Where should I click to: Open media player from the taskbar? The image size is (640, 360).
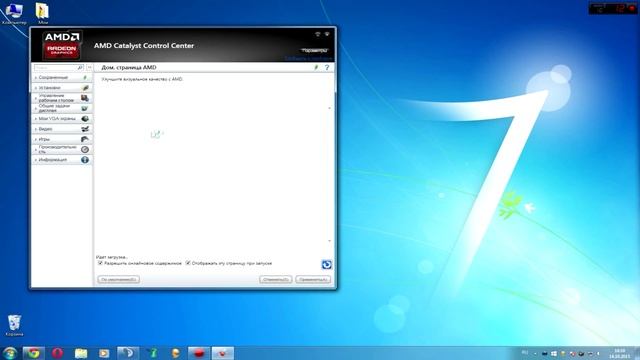[x=104, y=353]
